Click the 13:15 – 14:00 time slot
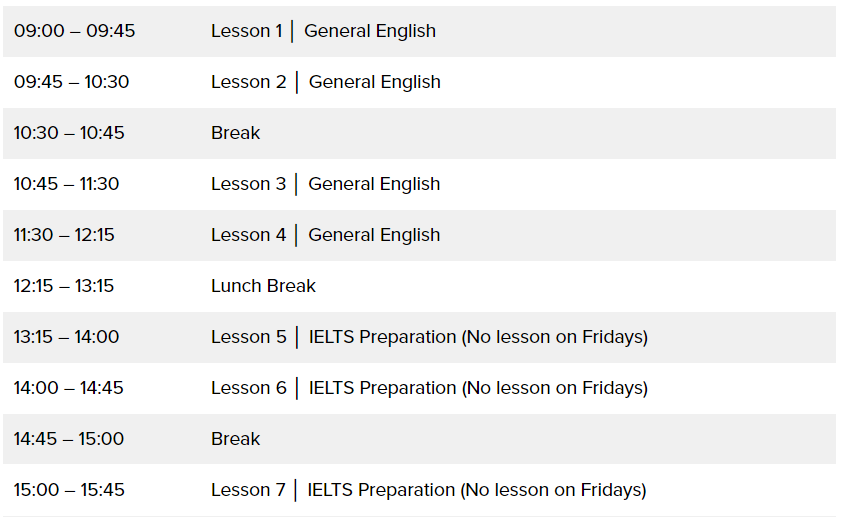The image size is (843, 522). pyautogui.click(x=66, y=337)
